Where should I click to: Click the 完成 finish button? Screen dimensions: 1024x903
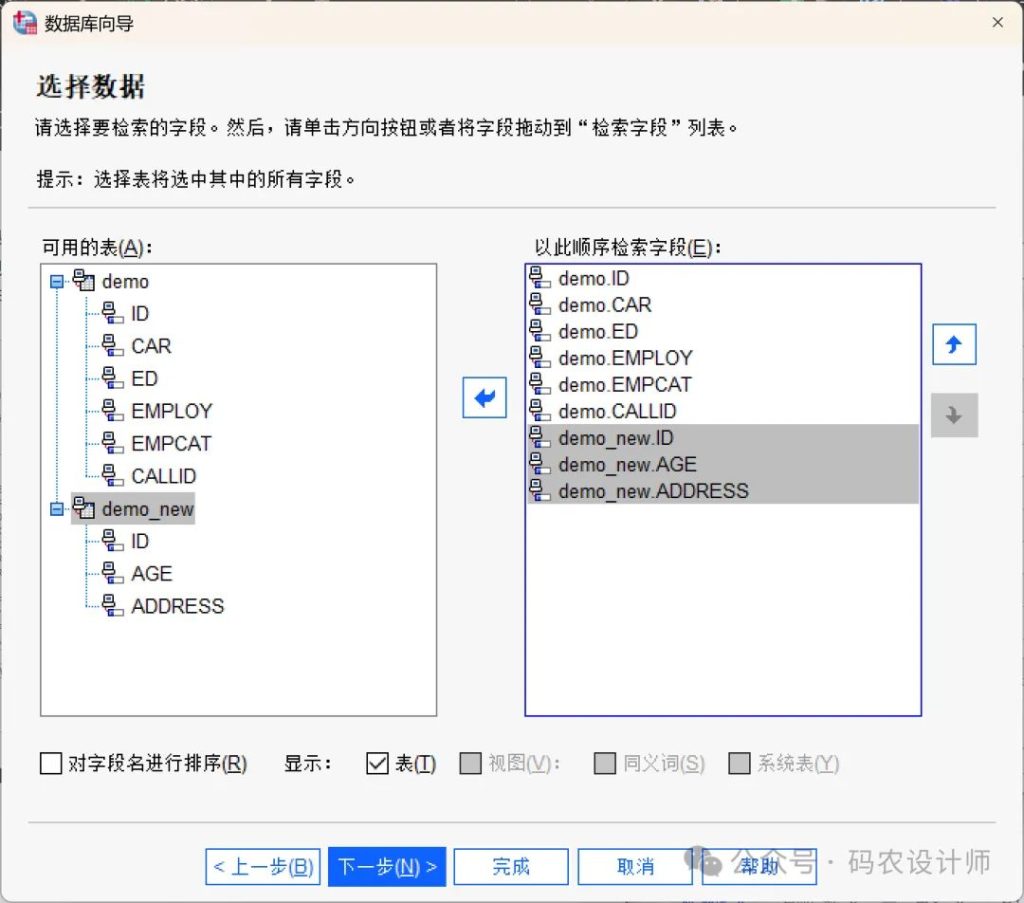pos(510,867)
